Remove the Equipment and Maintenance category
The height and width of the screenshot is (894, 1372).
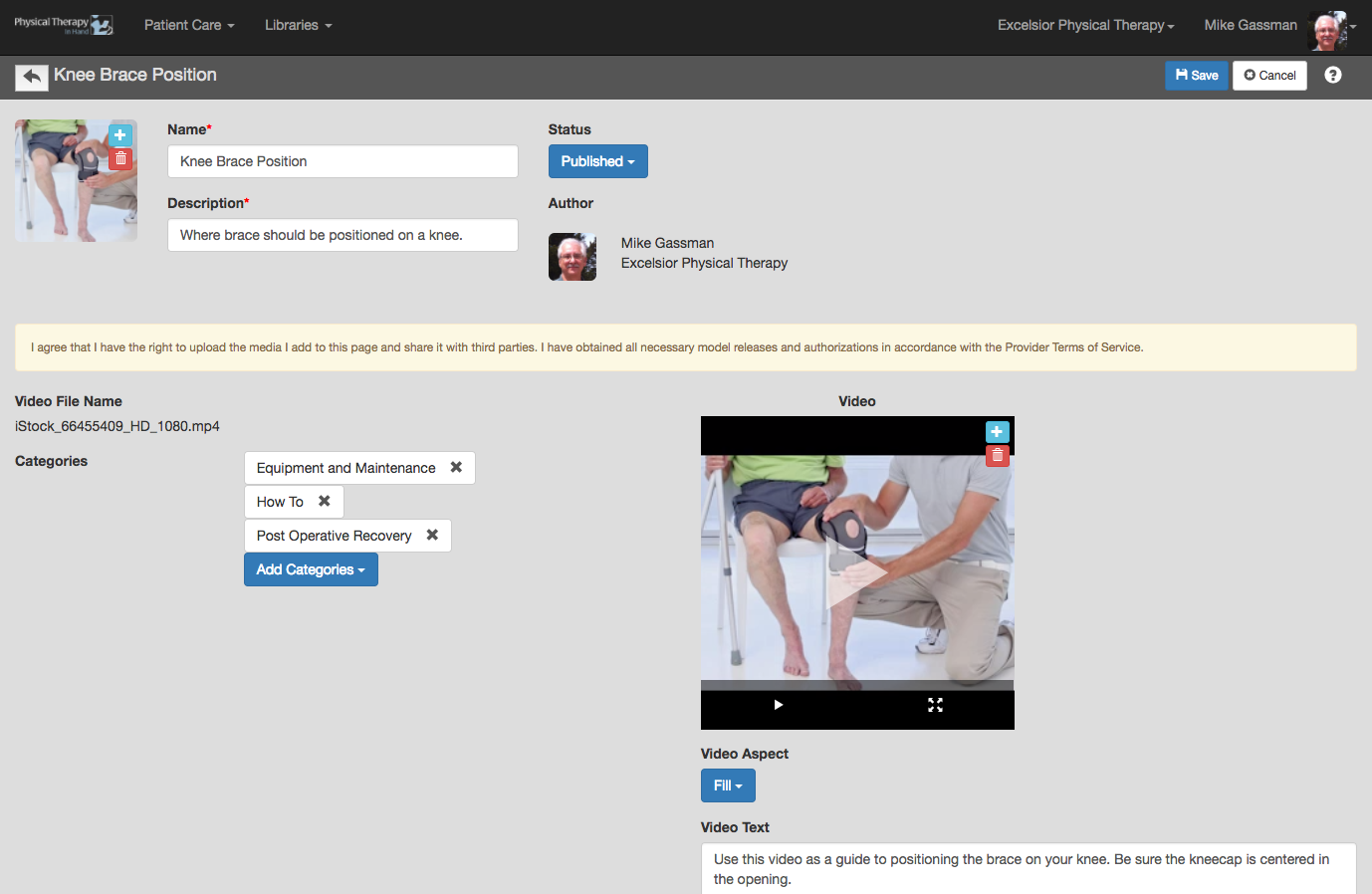pyautogui.click(x=456, y=467)
